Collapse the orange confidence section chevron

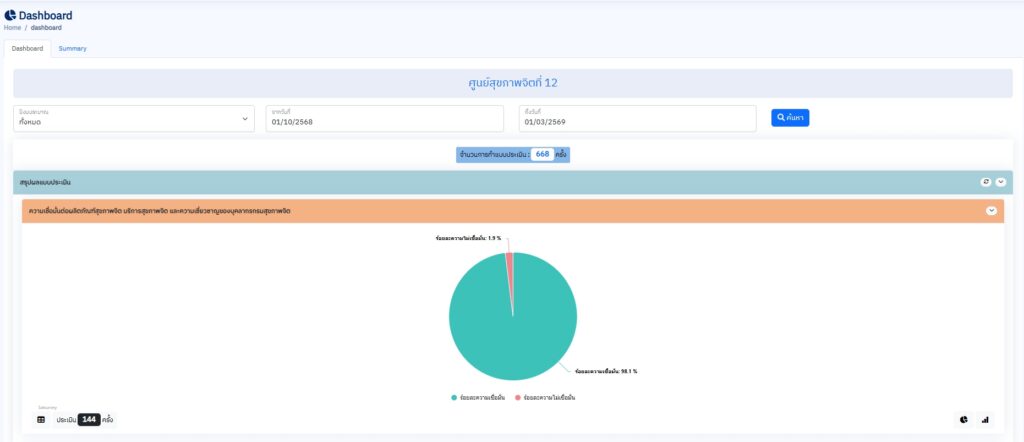tap(991, 211)
